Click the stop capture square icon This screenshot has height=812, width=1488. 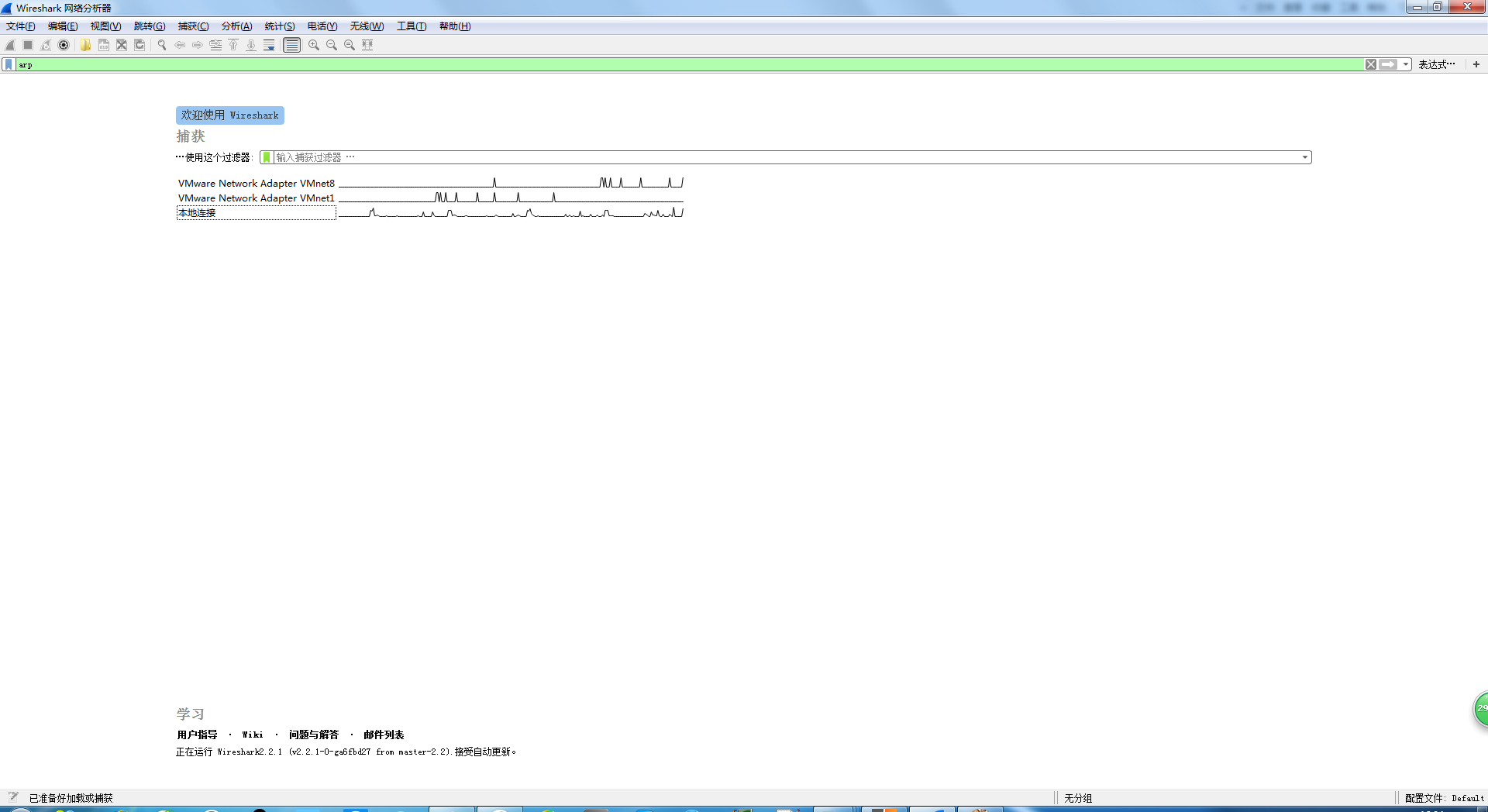click(28, 45)
